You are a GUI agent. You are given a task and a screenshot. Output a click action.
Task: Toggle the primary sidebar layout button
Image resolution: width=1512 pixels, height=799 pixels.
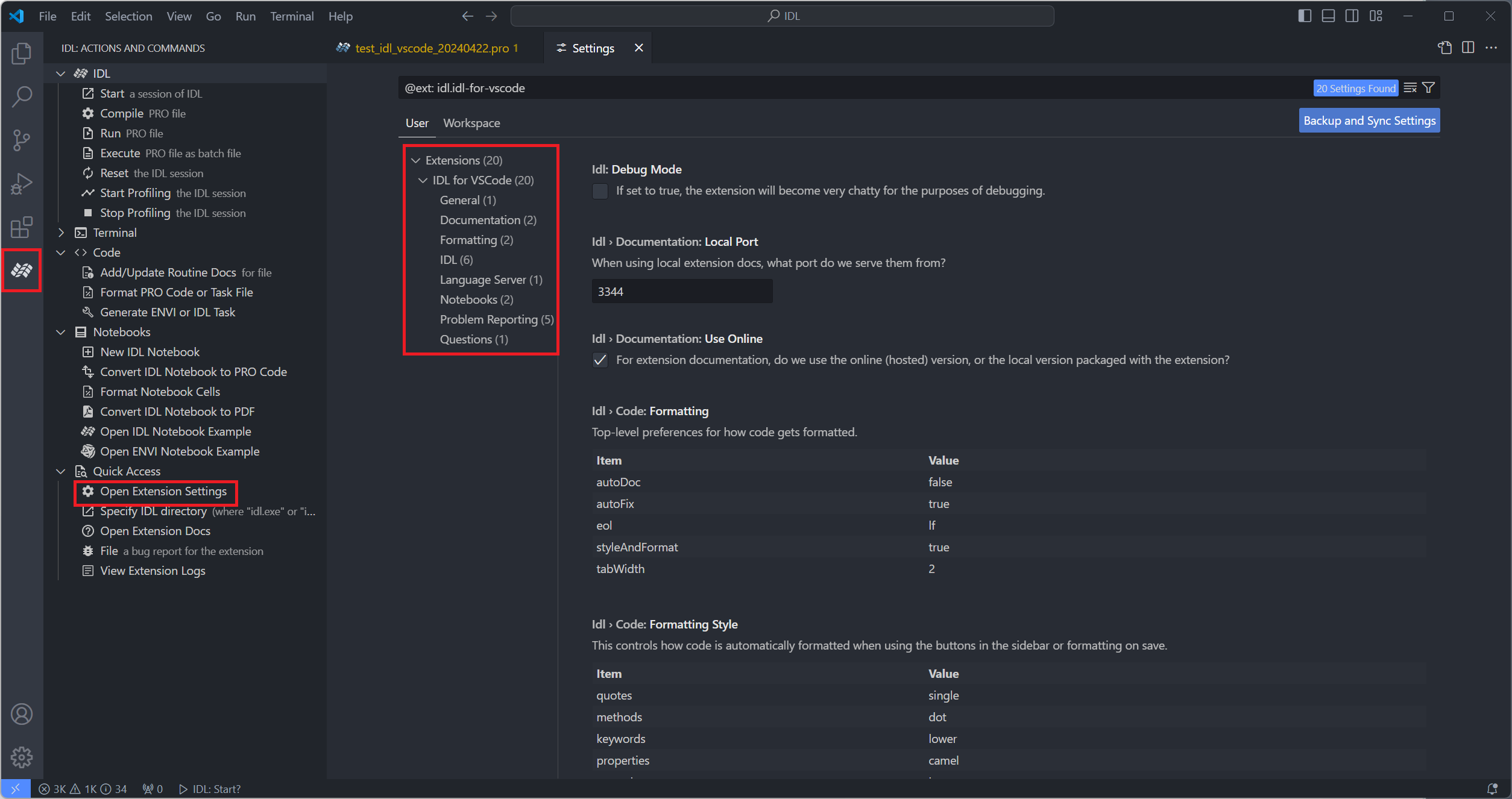click(1305, 16)
